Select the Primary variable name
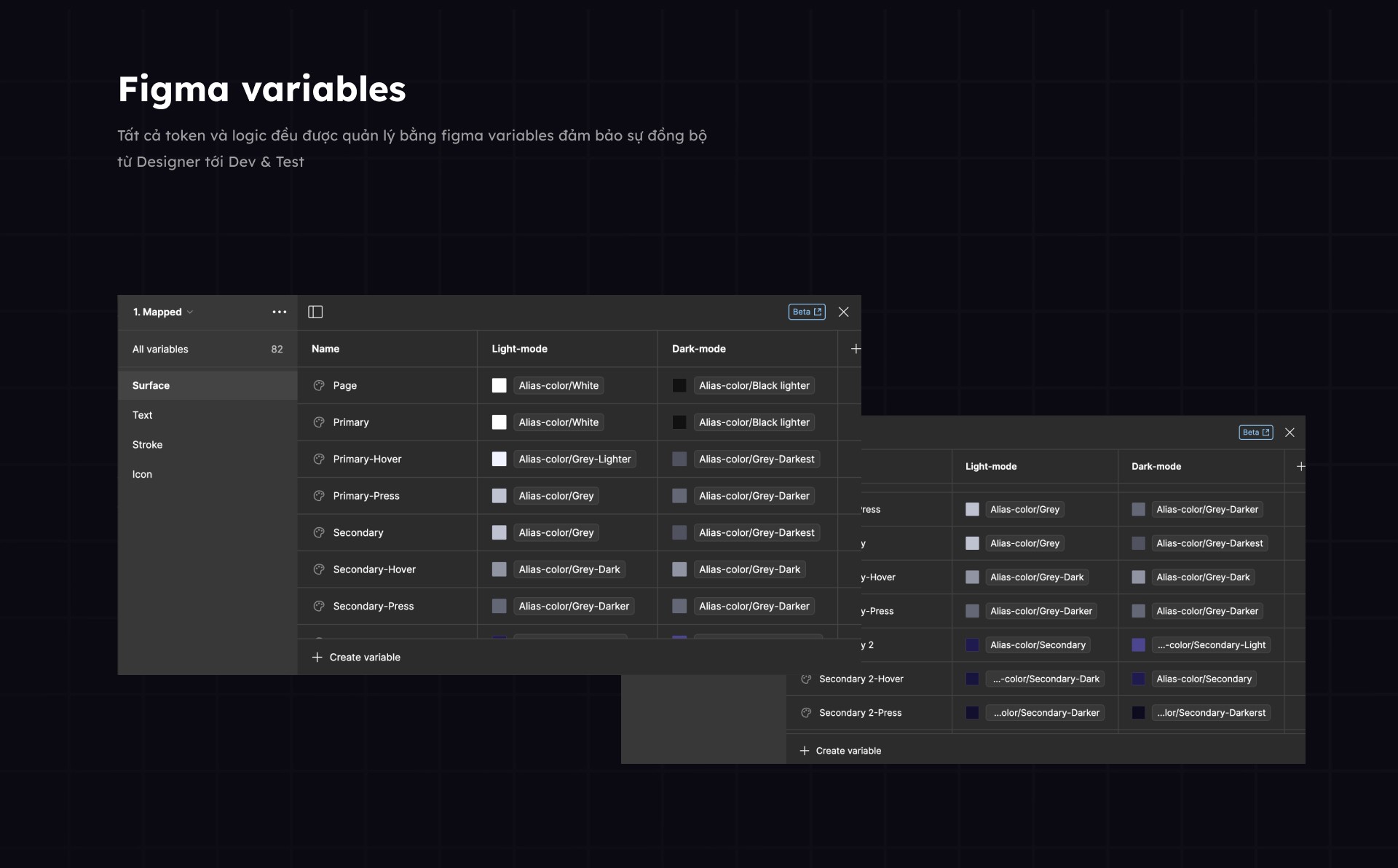This screenshot has height=868, width=1398. coord(351,422)
